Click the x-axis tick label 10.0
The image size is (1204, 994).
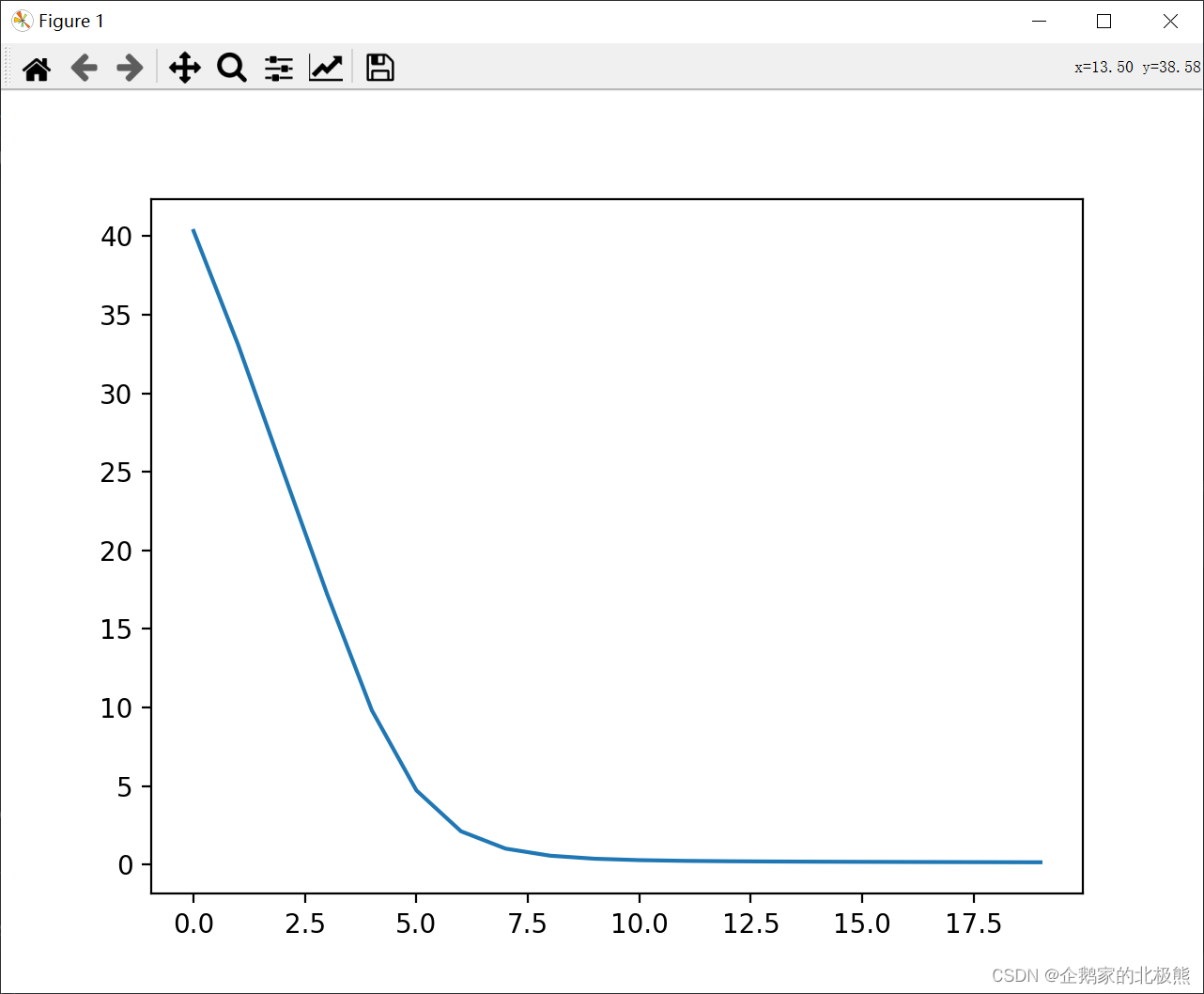point(640,924)
